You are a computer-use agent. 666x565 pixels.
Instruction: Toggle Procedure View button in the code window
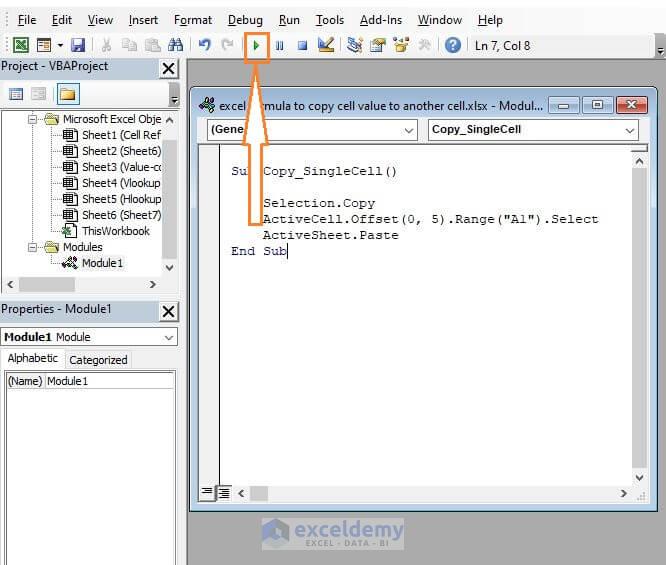click(207, 493)
